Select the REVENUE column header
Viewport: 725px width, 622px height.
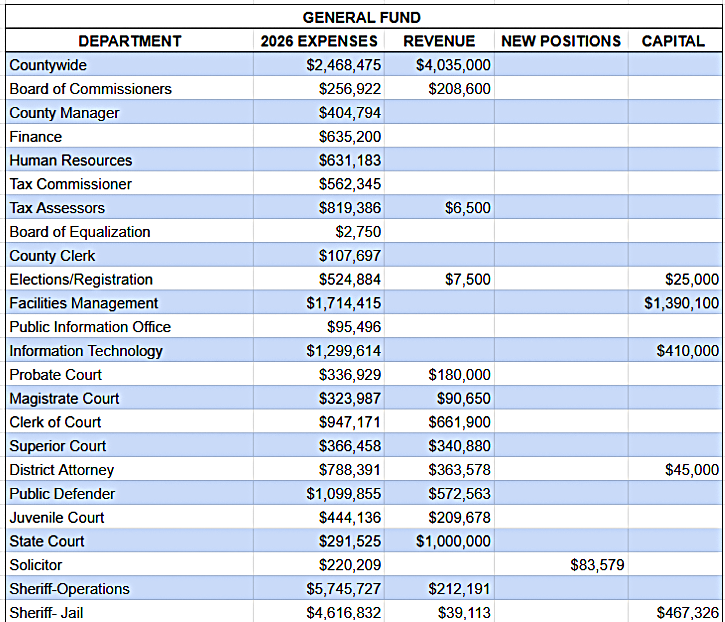point(438,41)
